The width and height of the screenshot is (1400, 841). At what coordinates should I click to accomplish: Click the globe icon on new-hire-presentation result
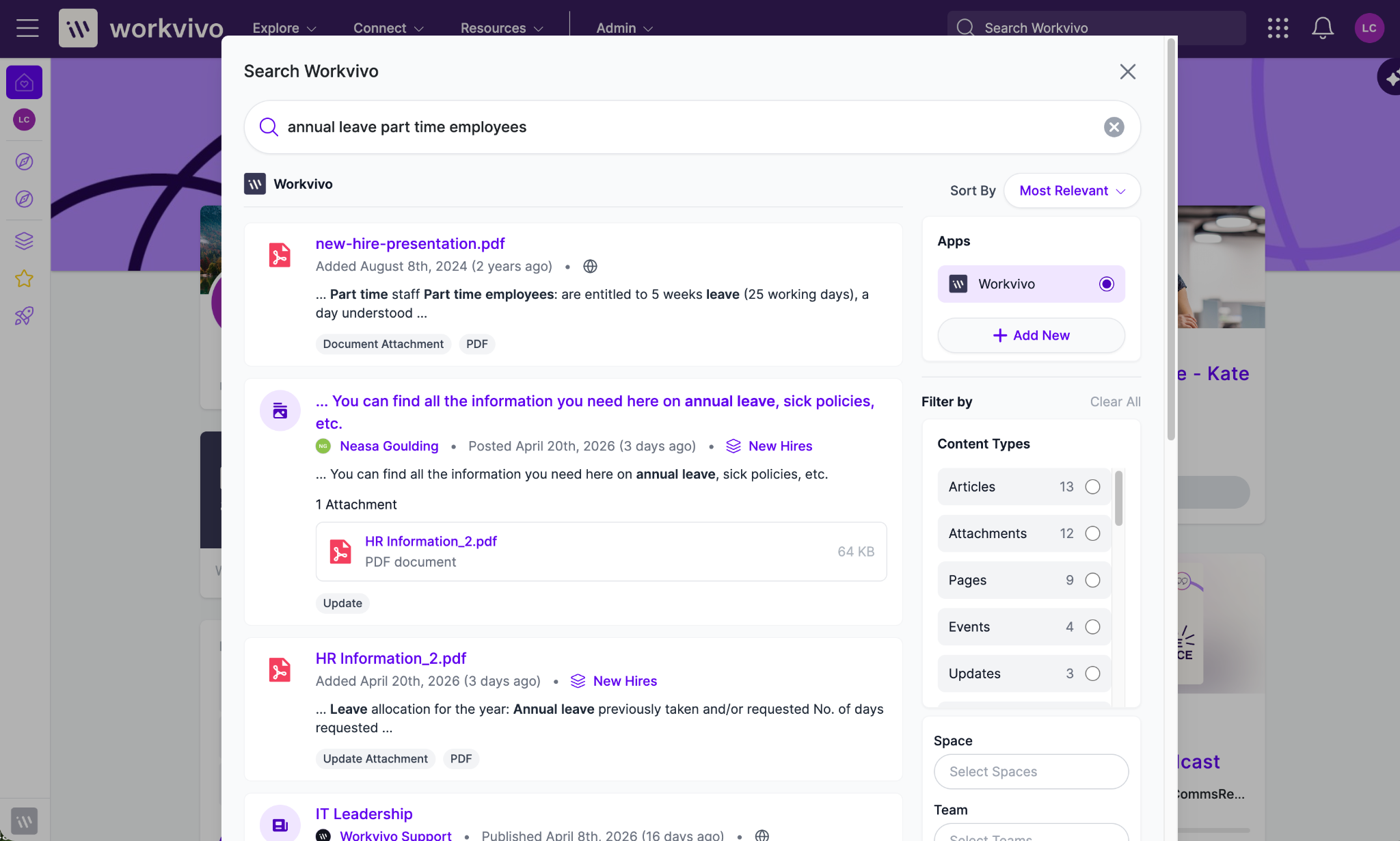pyautogui.click(x=590, y=267)
